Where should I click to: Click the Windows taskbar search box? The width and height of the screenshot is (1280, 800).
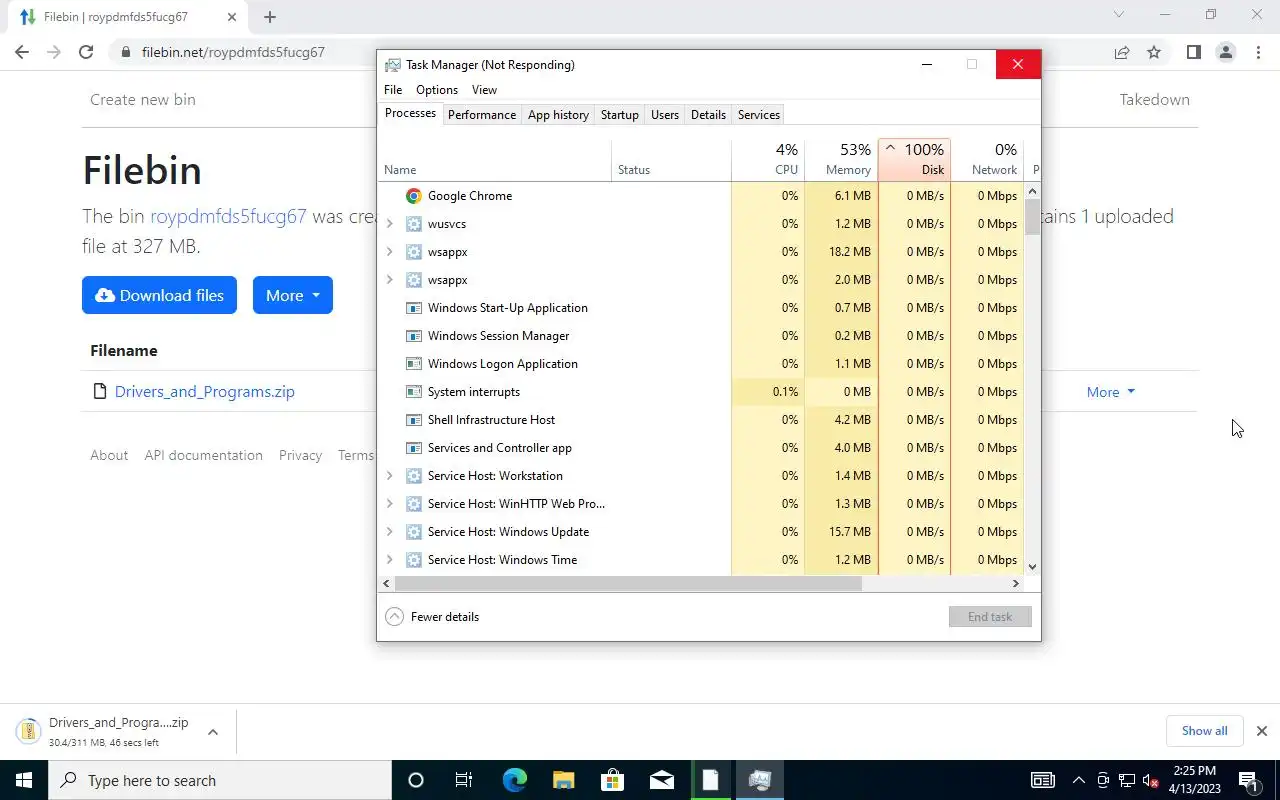(220, 780)
